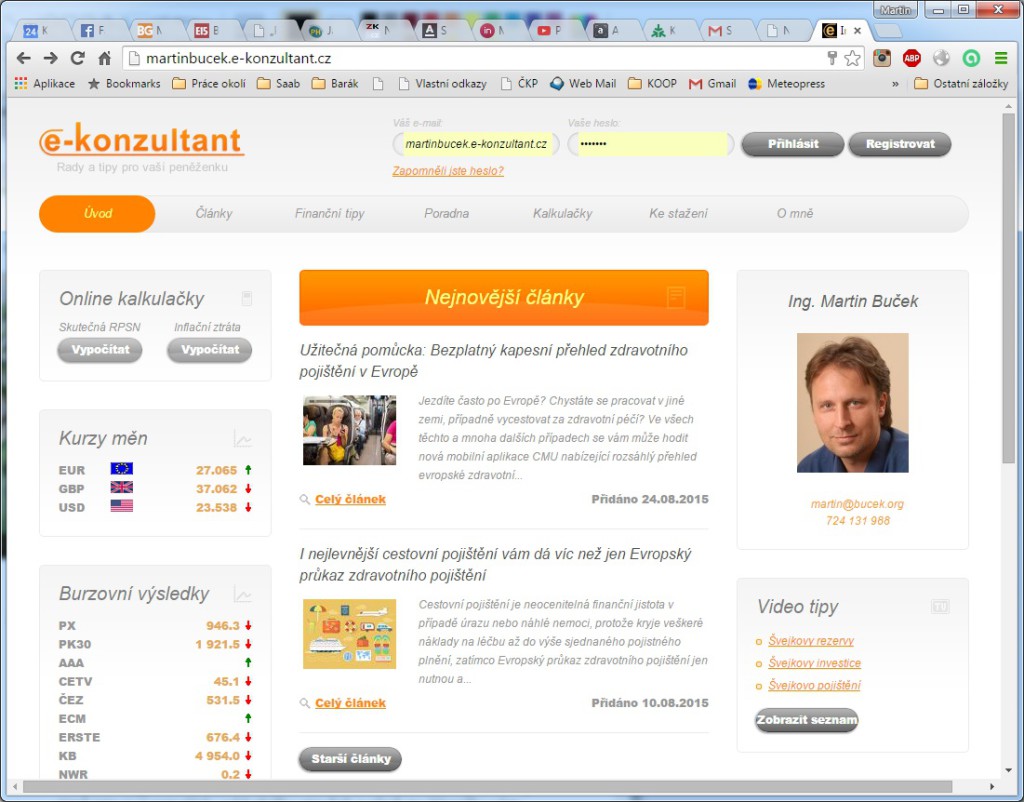Open the ČKP bookmark
The height and width of the screenshot is (802, 1024).
(x=519, y=84)
